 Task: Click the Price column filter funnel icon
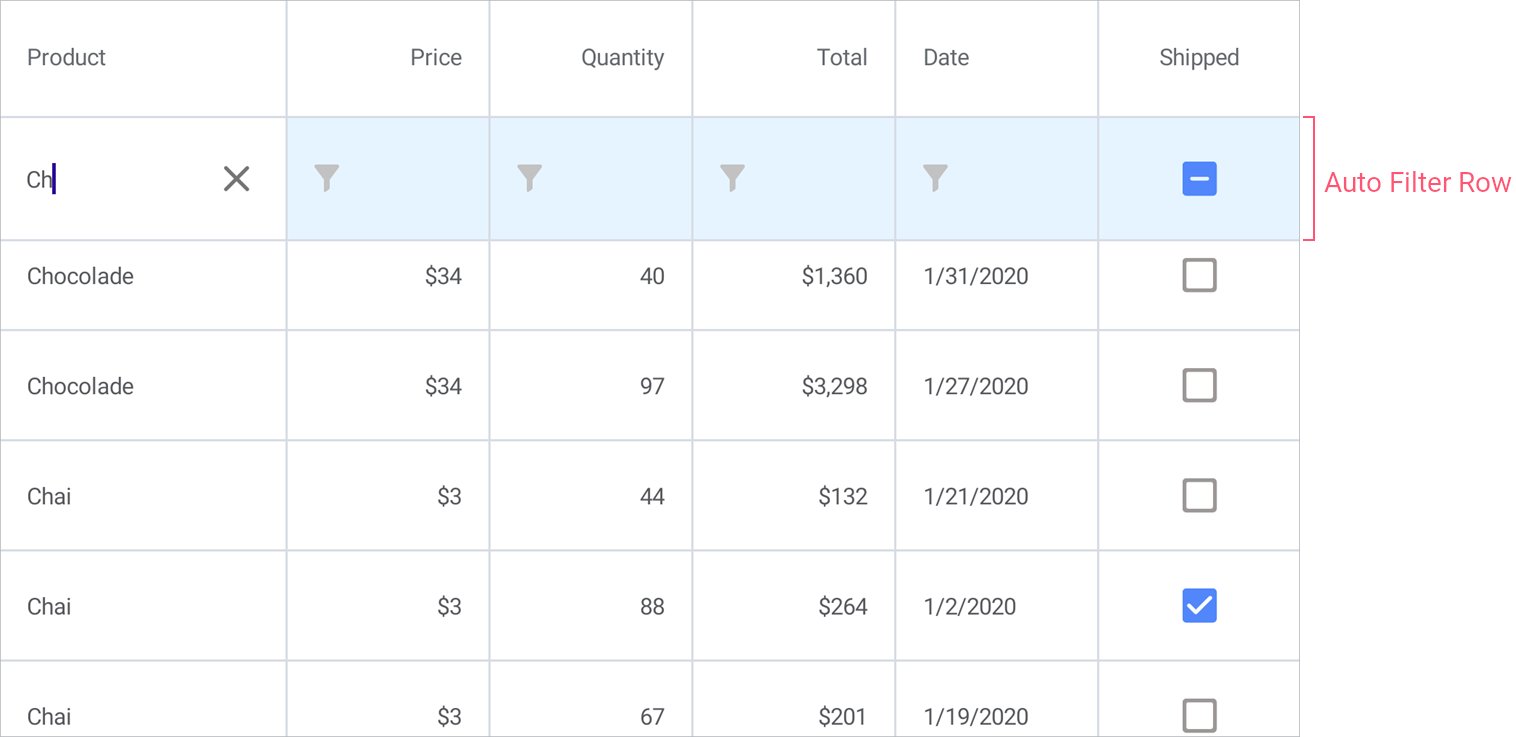327,178
